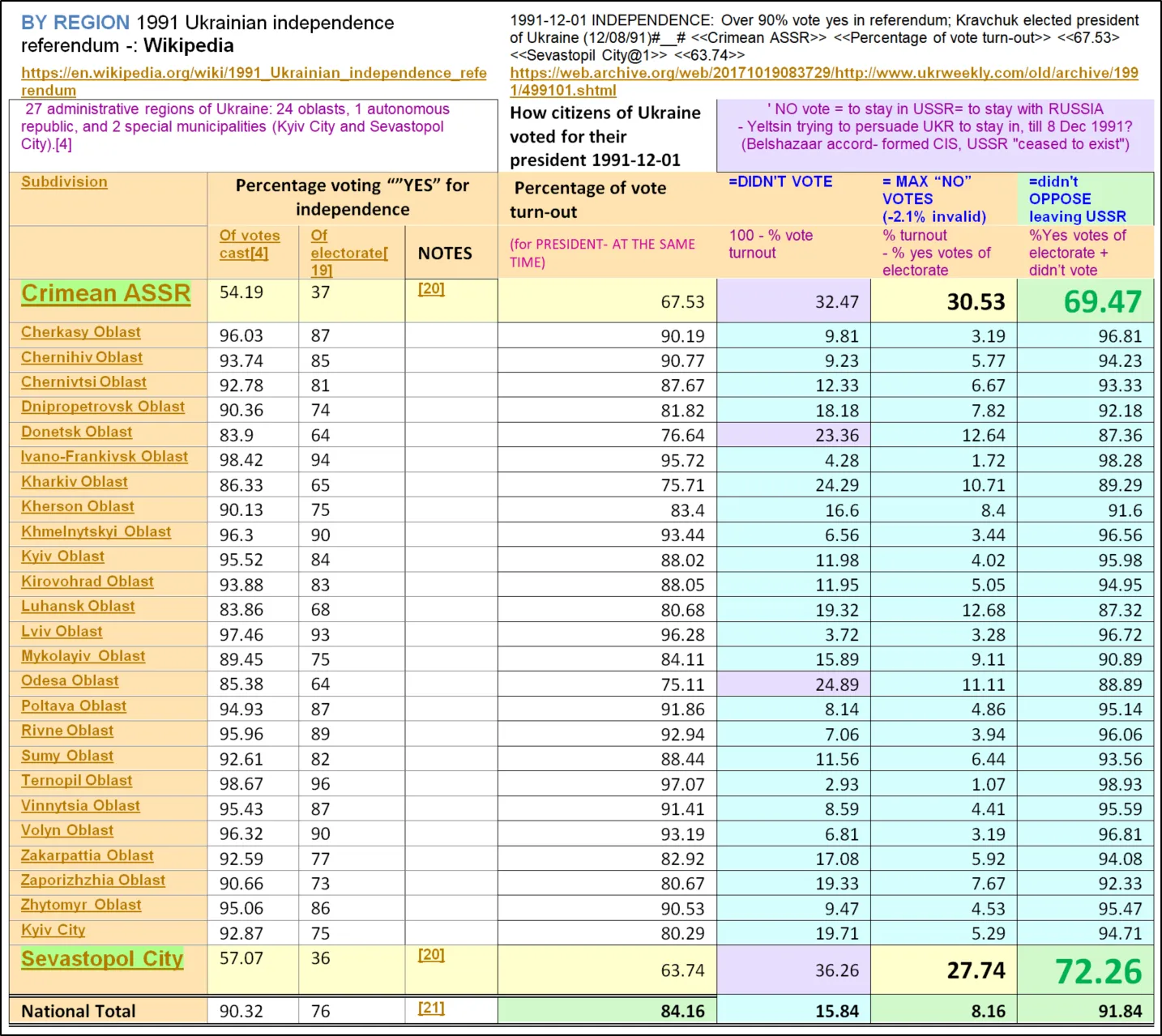Select Kharkiv max NO value 10.71
The height and width of the screenshot is (1036, 1162).
pos(983,485)
